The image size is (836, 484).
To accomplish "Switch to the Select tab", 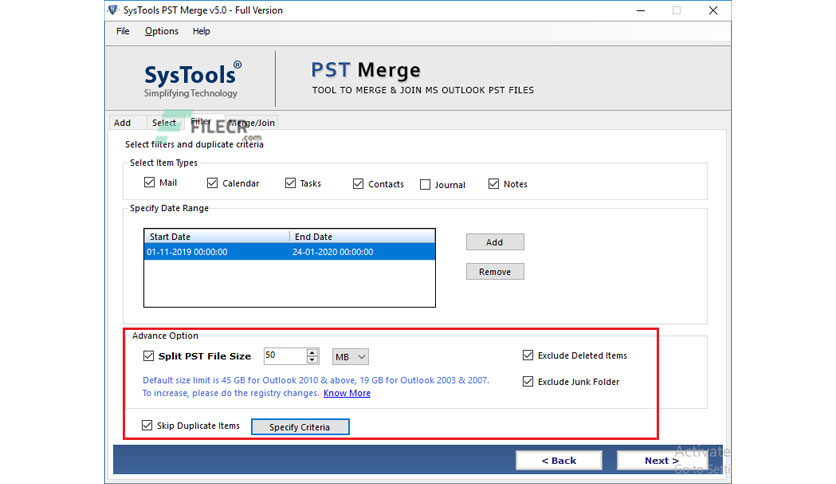I will pyautogui.click(x=164, y=123).
